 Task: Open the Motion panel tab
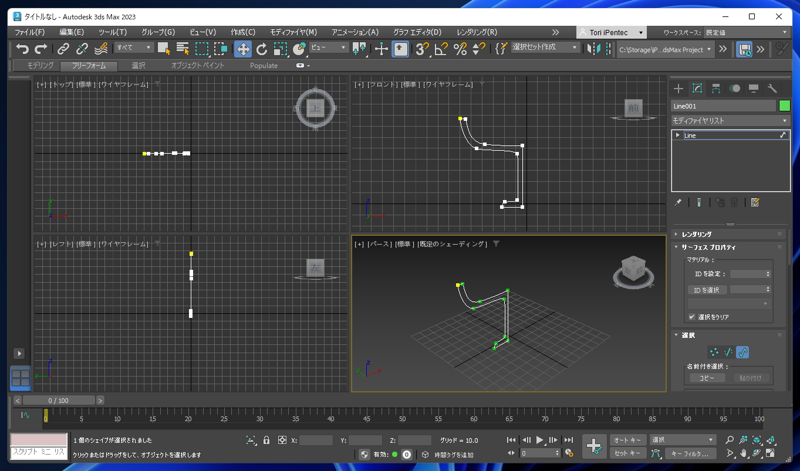[735, 89]
